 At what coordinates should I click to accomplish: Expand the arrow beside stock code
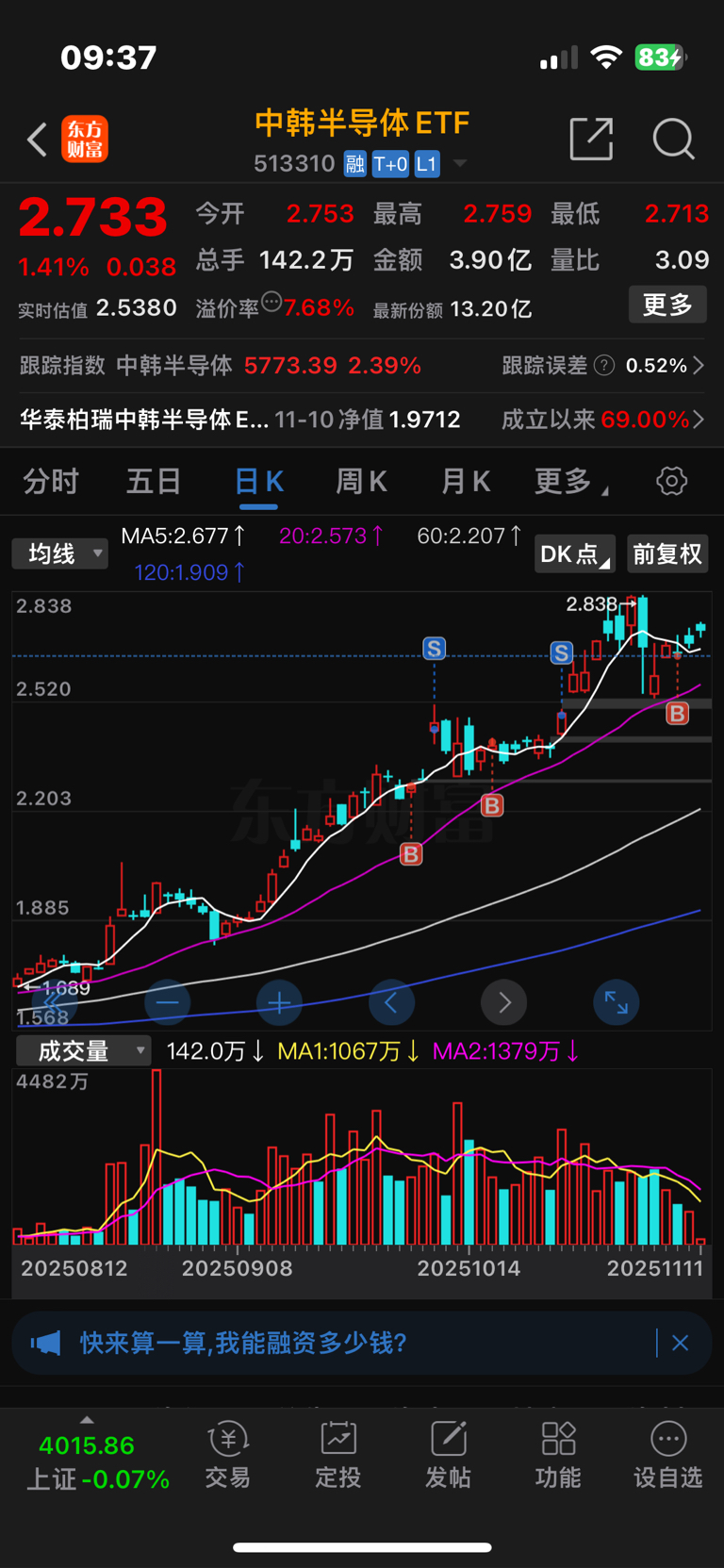pyautogui.click(x=460, y=164)
